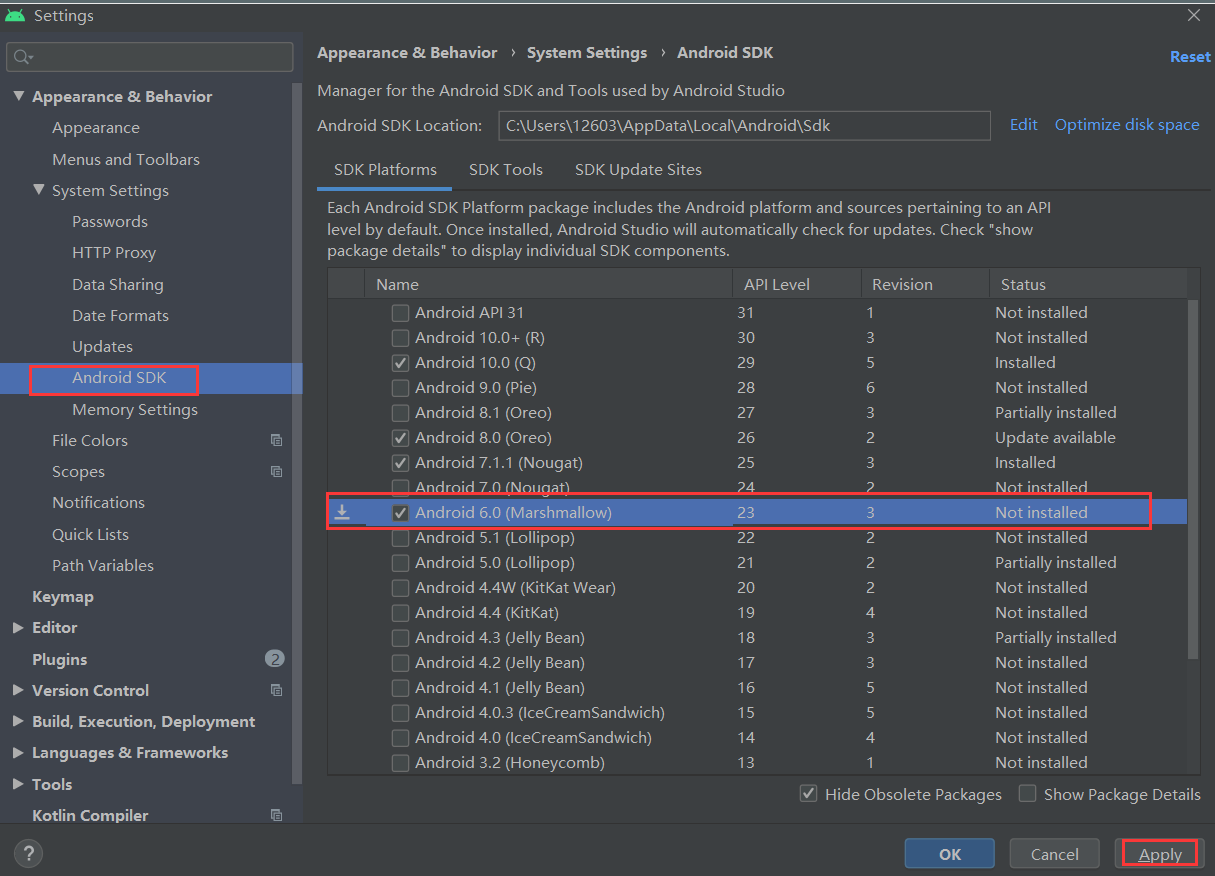This screenshot has height=876, width=1215.
Task: Click the download icon beside Android 6.0 row
Action: point(342,512)
